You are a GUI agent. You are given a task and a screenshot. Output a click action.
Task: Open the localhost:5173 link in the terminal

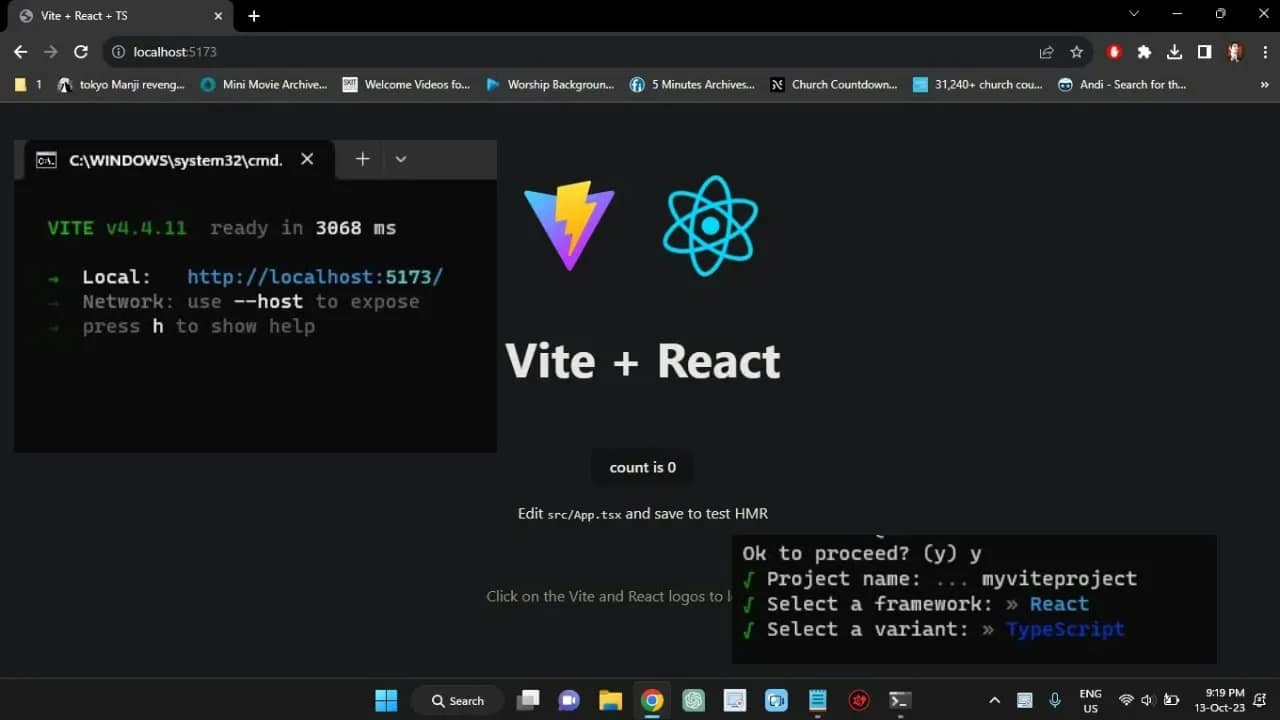coord(314,277)
